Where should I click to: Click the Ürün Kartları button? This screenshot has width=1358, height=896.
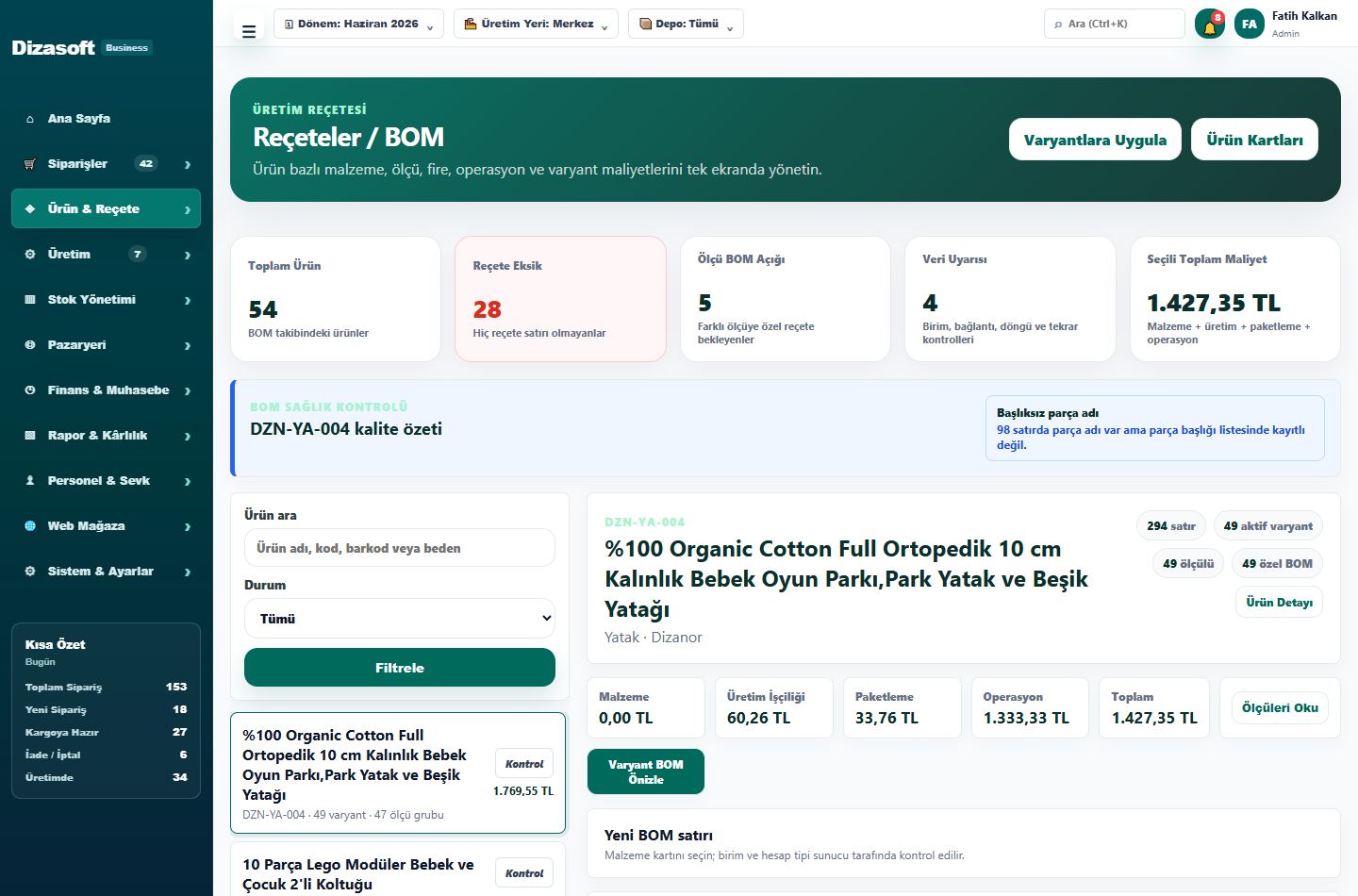click(x=1254, y=140)
